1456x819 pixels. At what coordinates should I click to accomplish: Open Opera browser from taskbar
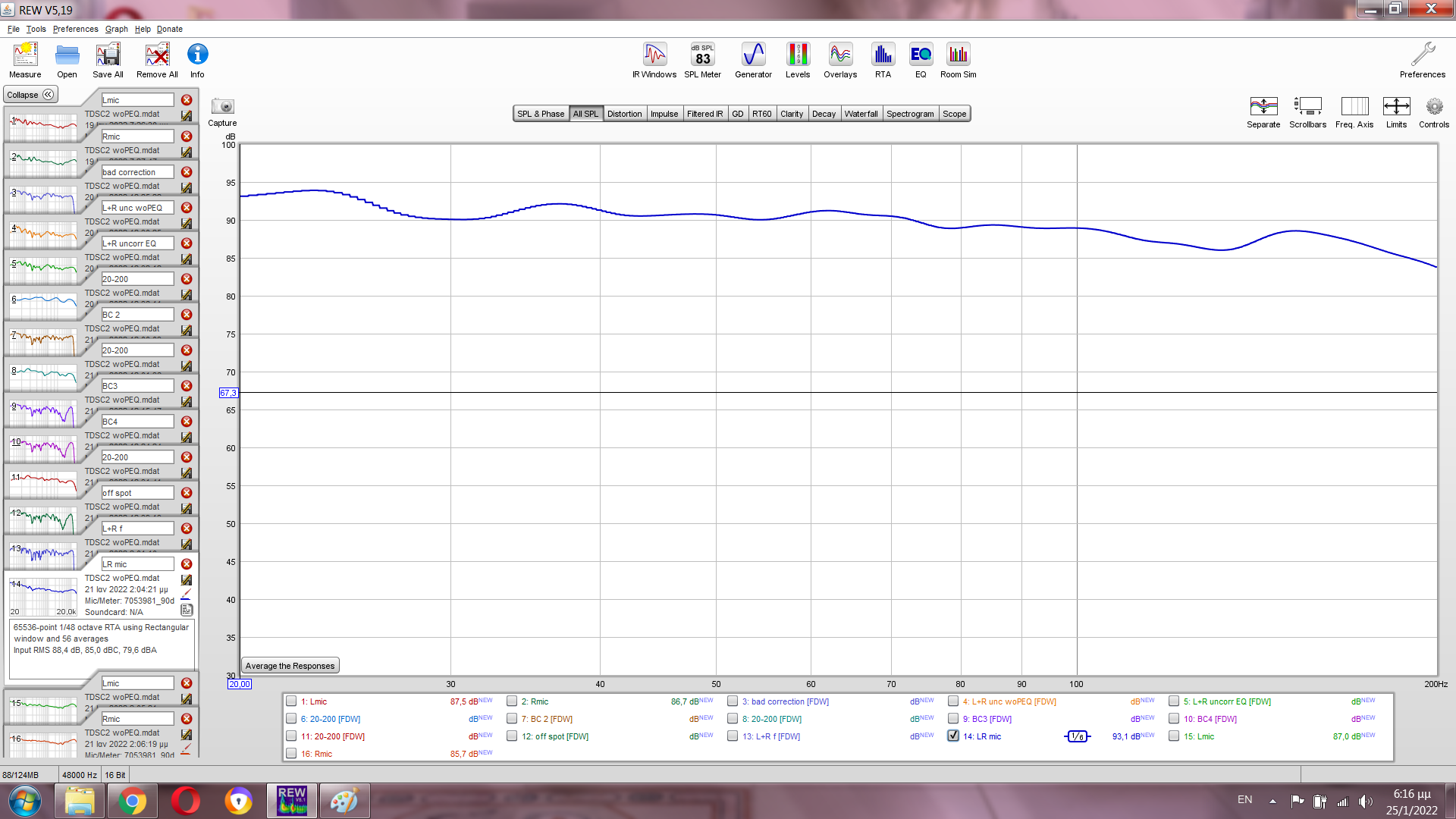tap(185, 801)
